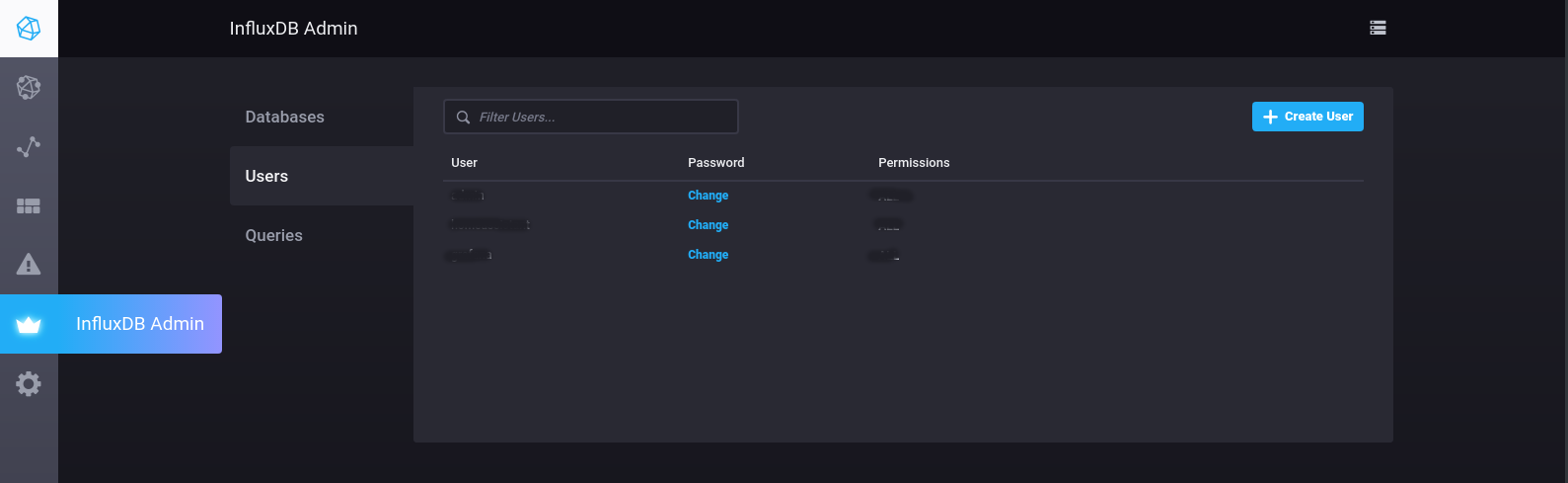Open Alerting via warning triangle icon
1568x483 pixels.
point(29,265)
